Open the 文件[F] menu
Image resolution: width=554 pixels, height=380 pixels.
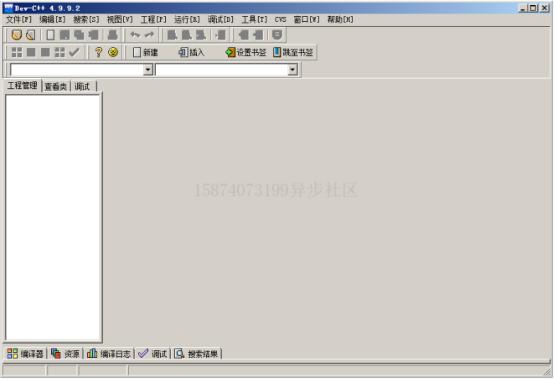(x=19, y=19)
